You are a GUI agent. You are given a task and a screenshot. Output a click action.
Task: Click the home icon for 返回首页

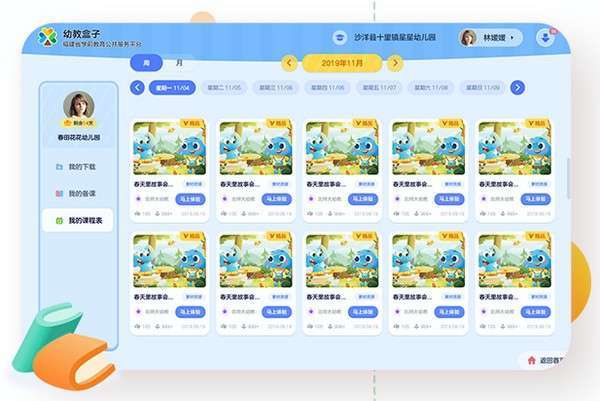[532, 360]
